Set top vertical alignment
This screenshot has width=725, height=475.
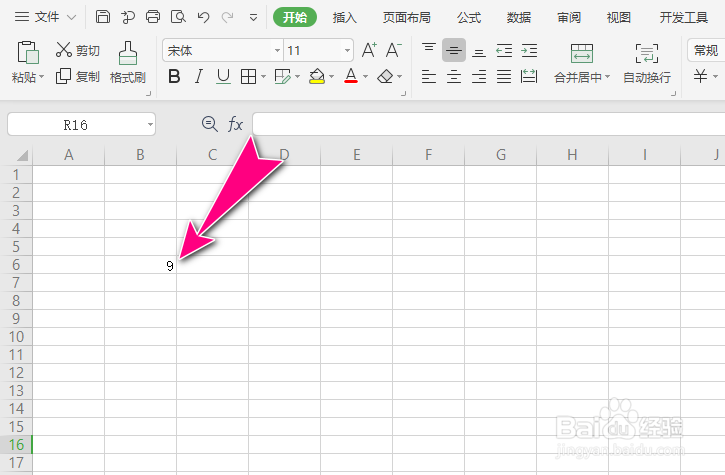coord(429,50)
